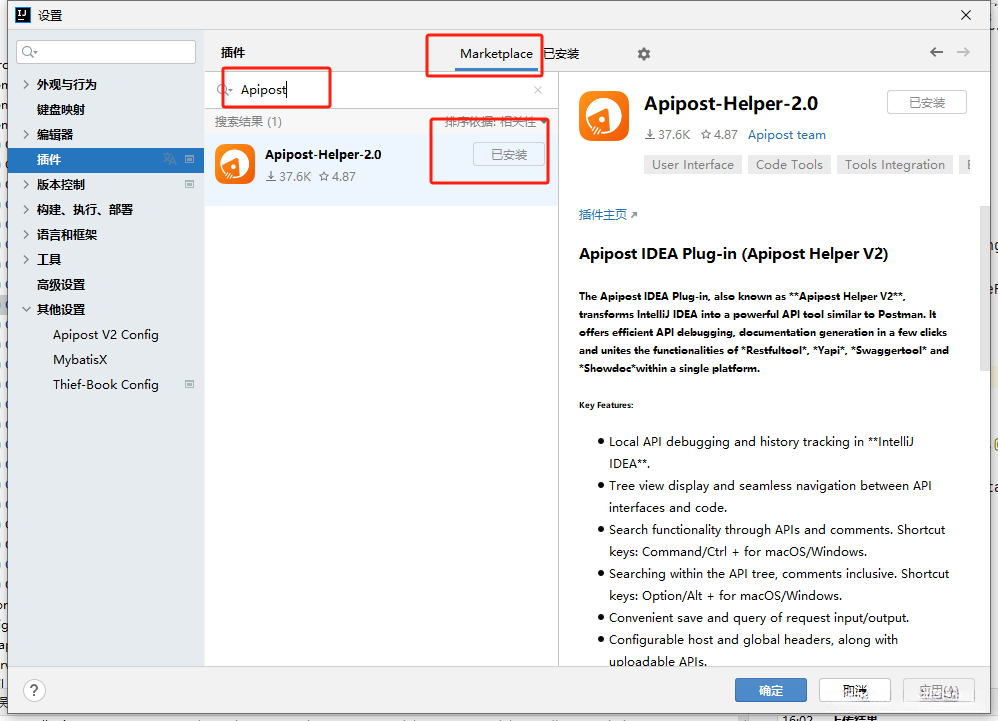Click the apply button at bottom right
Viewport: 998px width, 721px height.
pyautogui.click(x=939, y=690)
